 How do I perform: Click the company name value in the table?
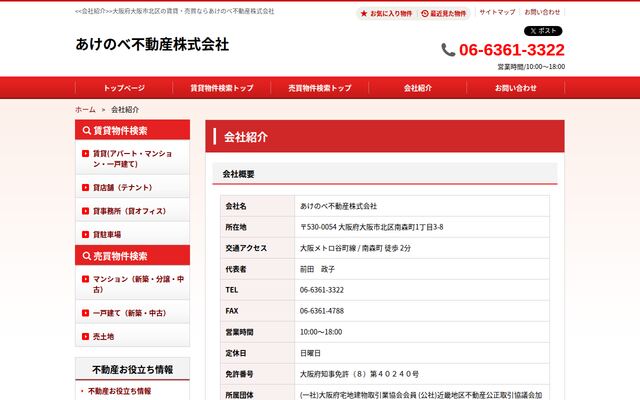point(338,206)
